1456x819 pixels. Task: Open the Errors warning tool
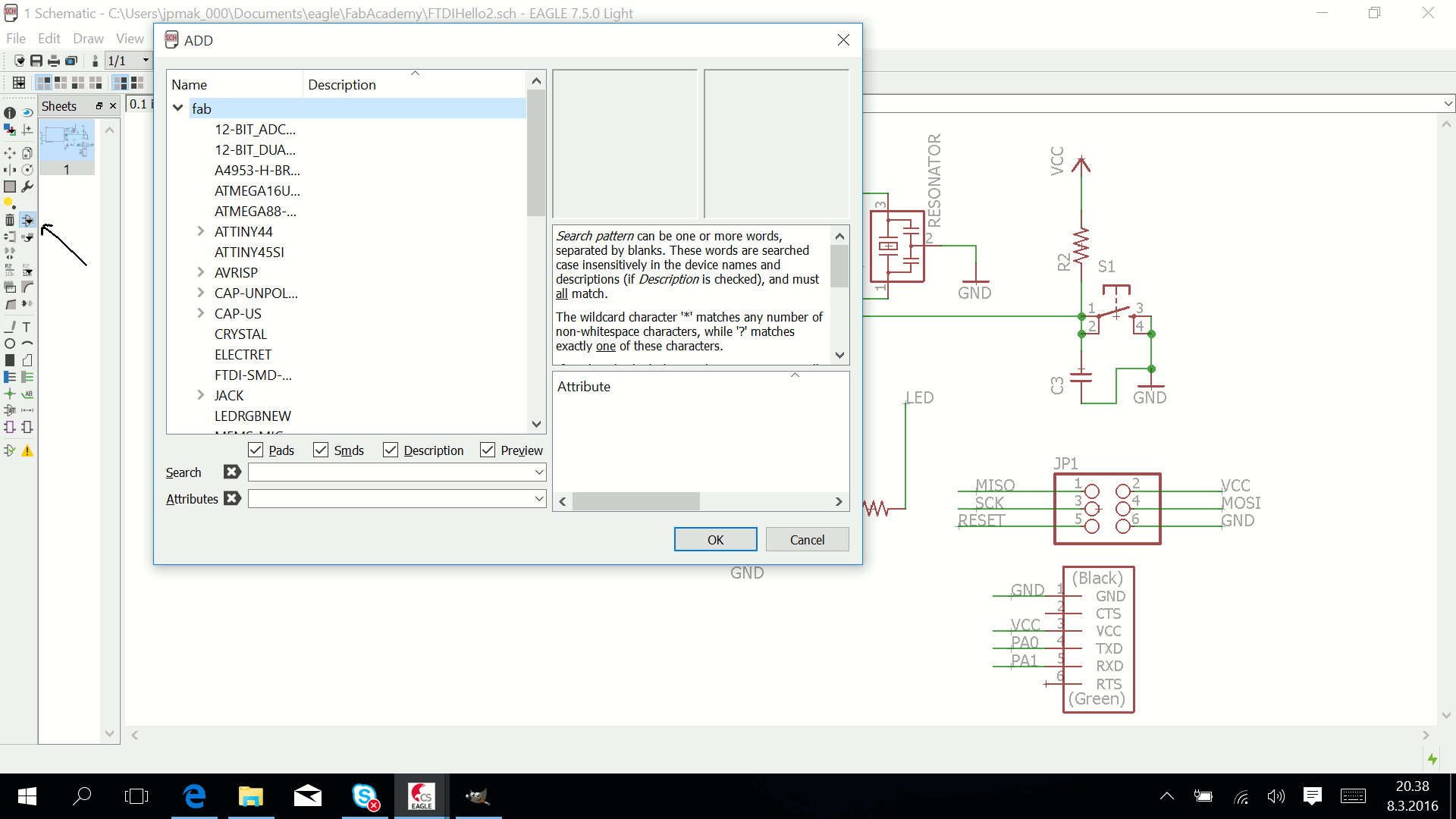(x=27, y=450)
